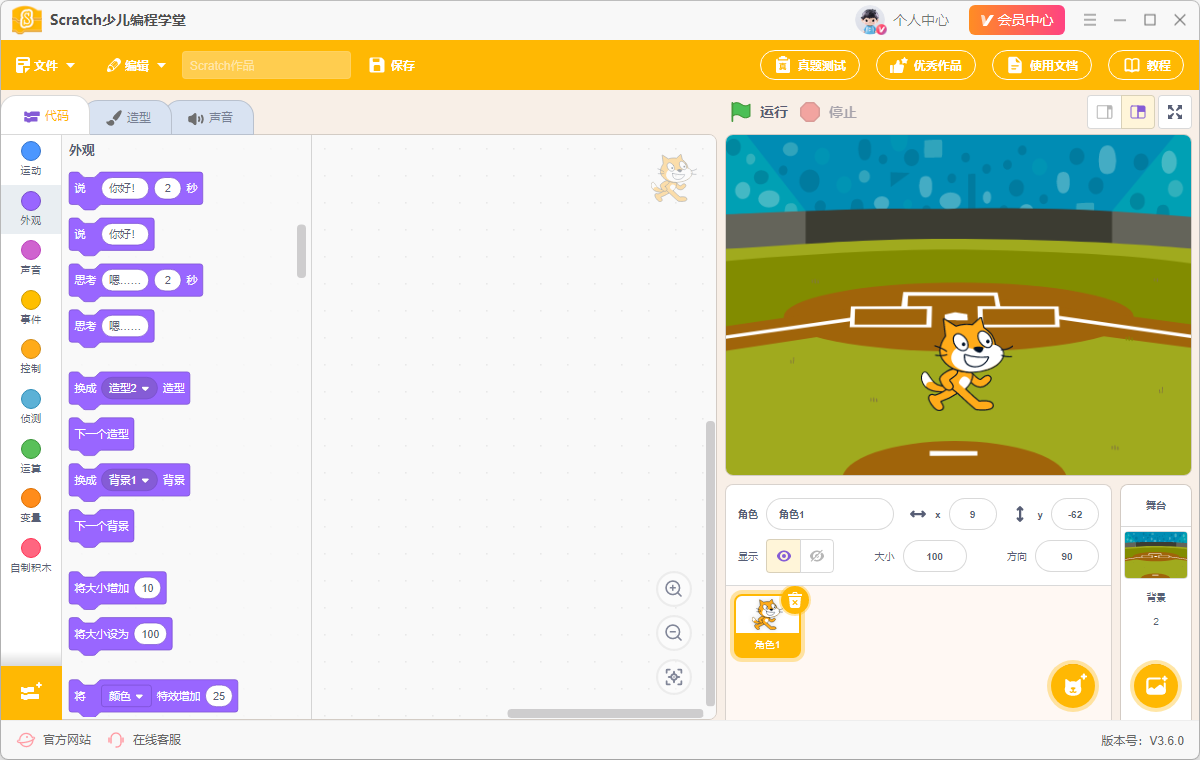The height and width of the screenshot is (760, 1200).
Task: Expand the 颜色 effect dropdown
Action: (126, 696)
